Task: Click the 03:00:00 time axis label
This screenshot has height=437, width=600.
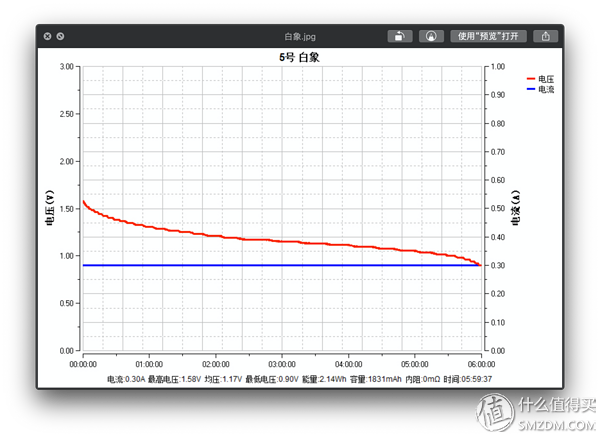Action: click(x=282, y=364)
